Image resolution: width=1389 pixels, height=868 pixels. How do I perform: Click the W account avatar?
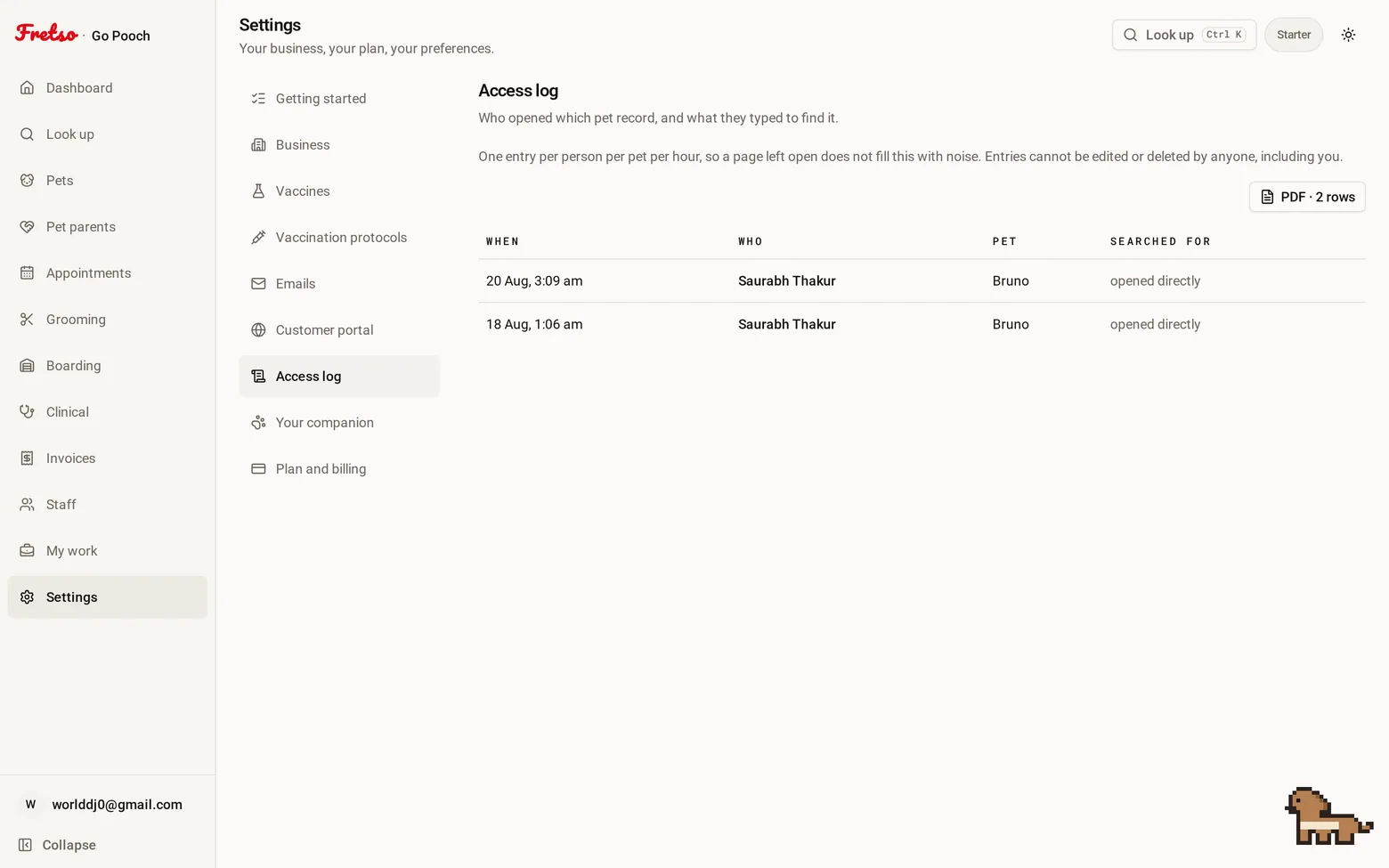tap(30, 805)
